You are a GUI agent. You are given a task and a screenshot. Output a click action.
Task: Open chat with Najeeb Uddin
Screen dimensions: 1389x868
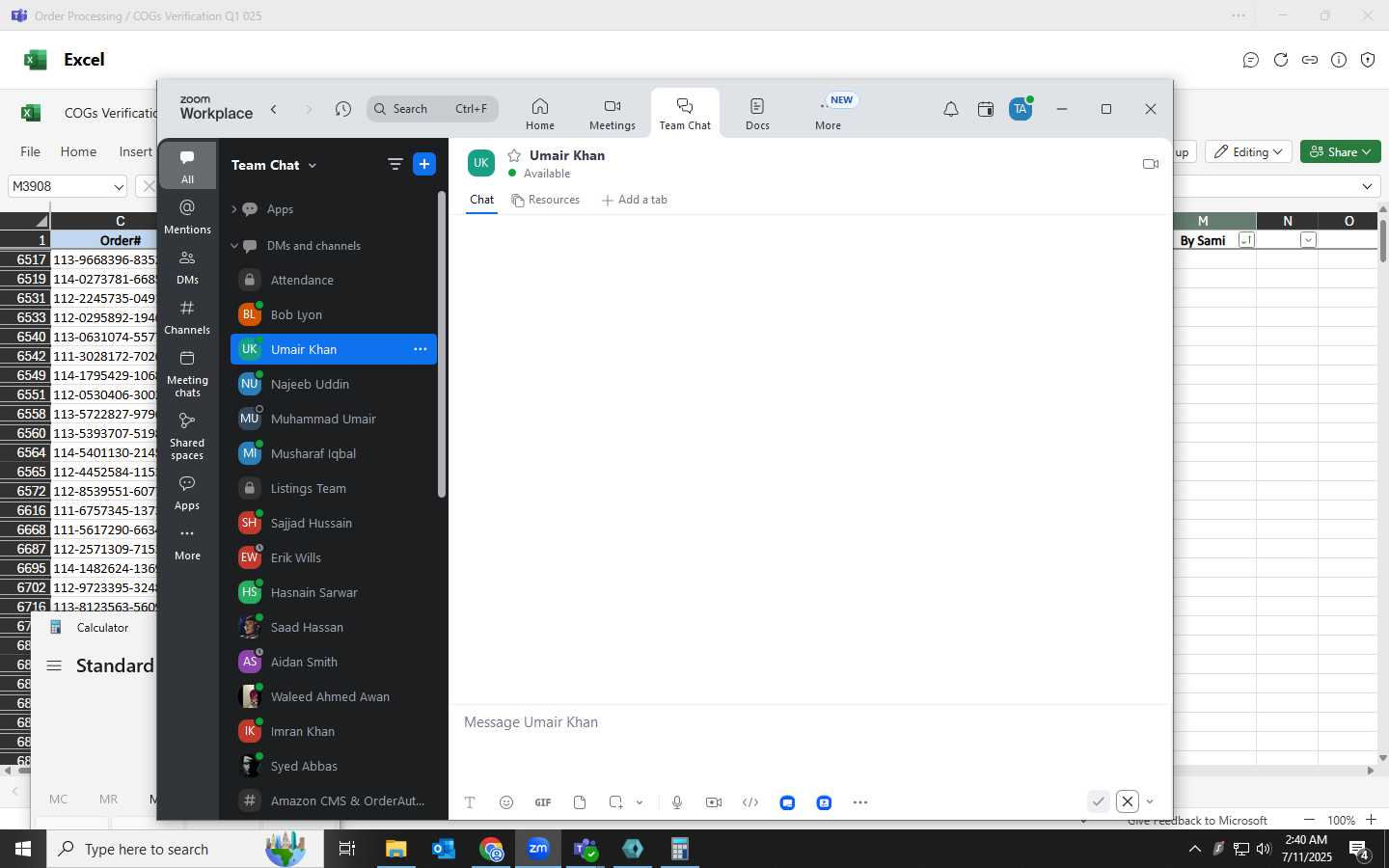333,384
